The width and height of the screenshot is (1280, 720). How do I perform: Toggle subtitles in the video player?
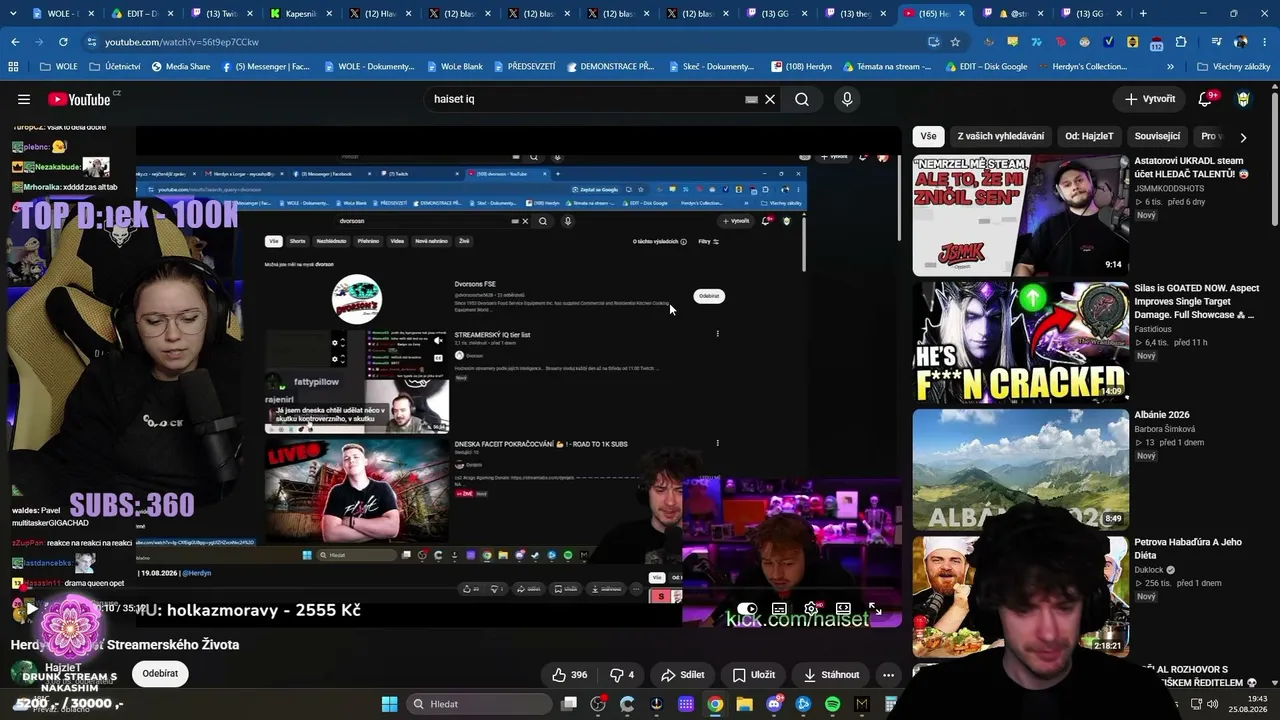[779, 608]
